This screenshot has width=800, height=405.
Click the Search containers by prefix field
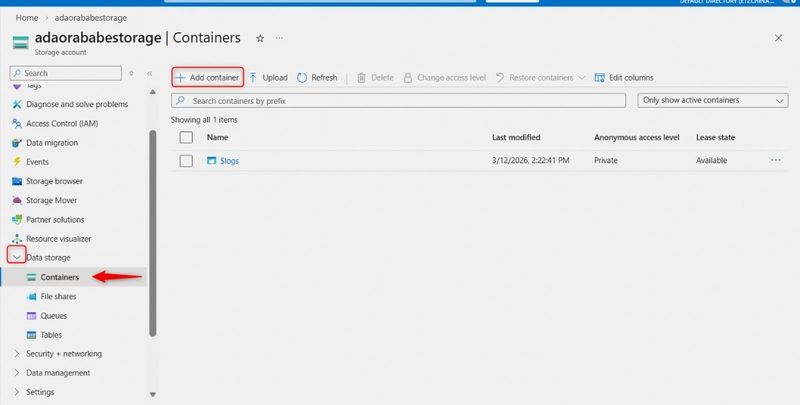coord(398,100)
